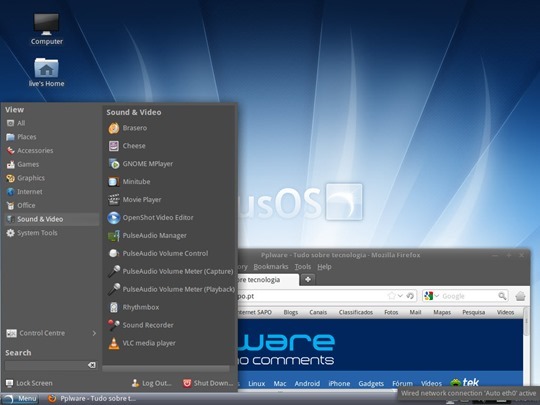Click the menu Search input field
This screenshot has width=540, height=405.
[46, 365]
